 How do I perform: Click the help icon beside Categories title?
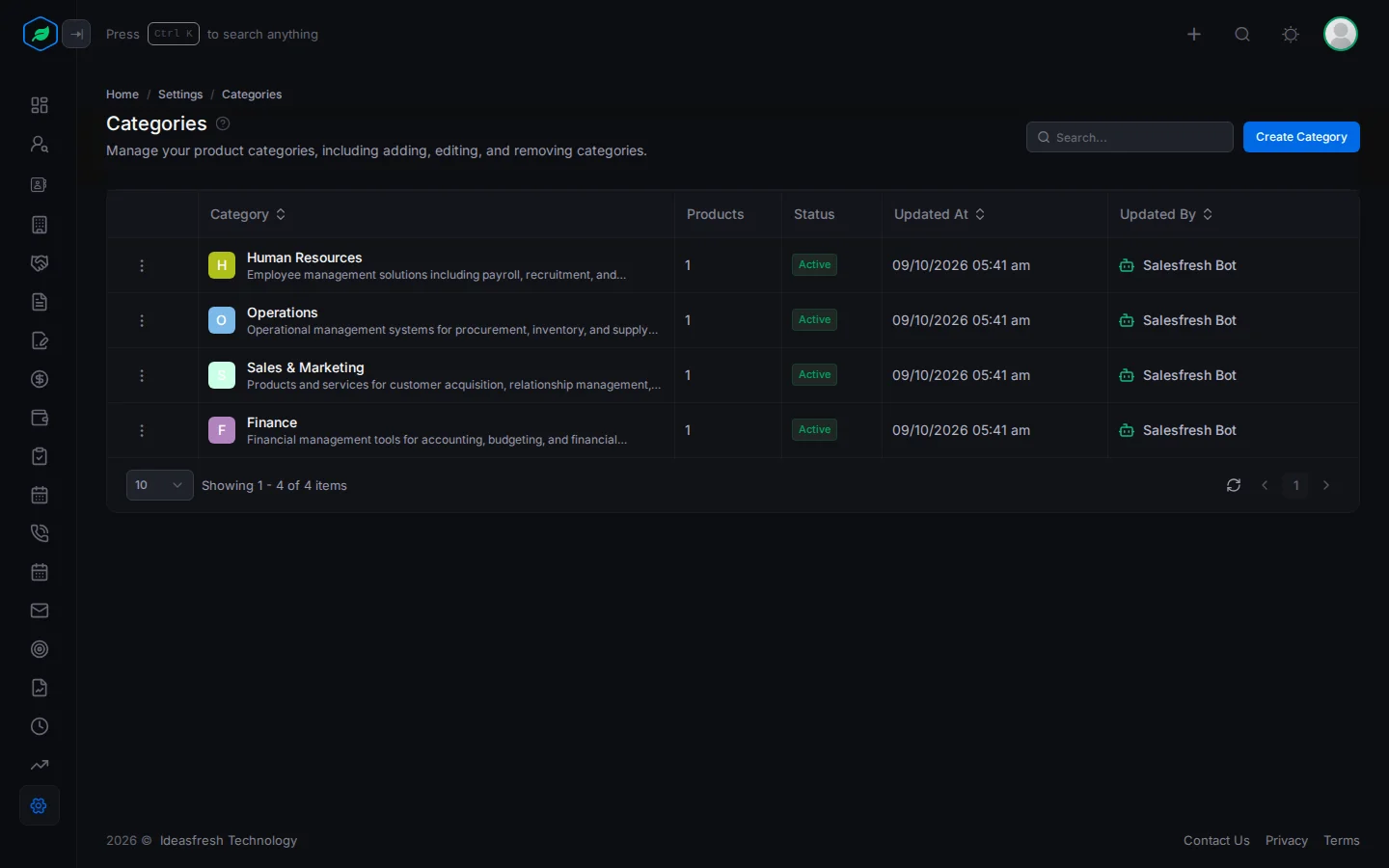point(223,123)
